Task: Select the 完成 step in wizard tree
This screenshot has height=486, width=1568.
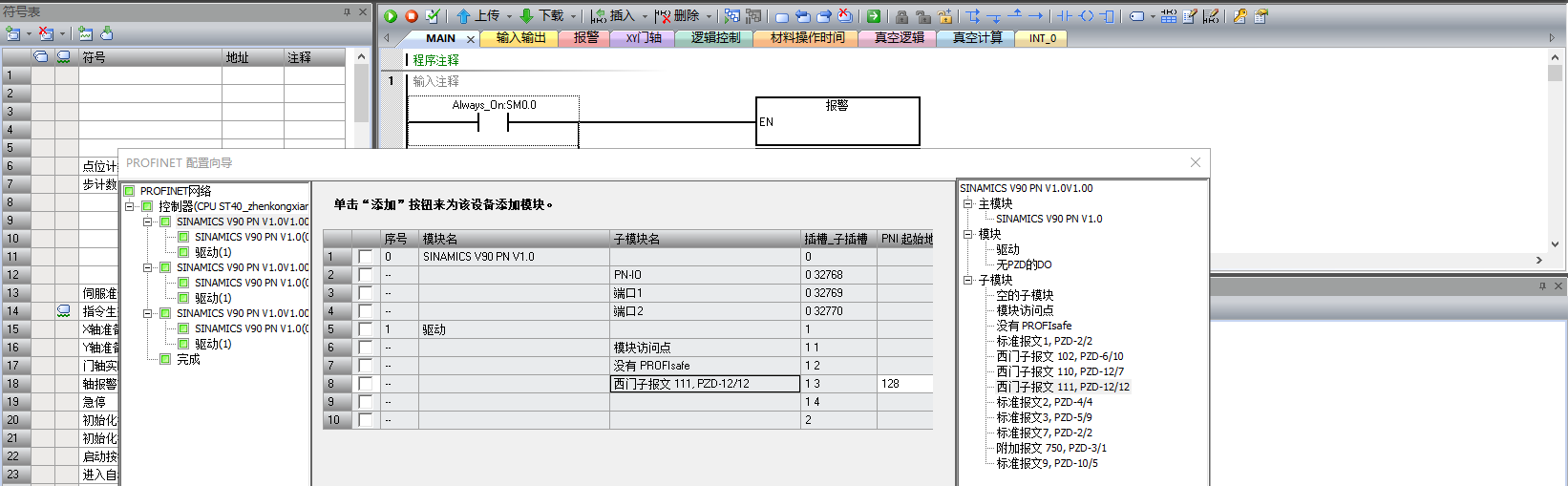Action: (x=188, y=359)
